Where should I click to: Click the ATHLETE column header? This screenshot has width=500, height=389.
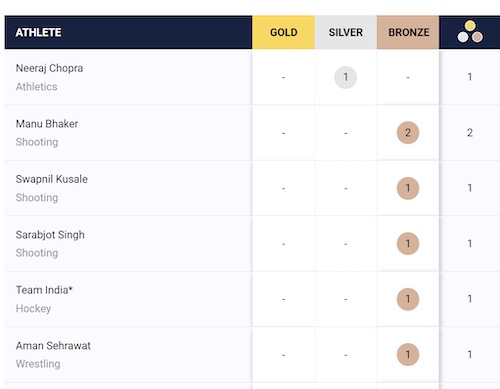point(38,32)
